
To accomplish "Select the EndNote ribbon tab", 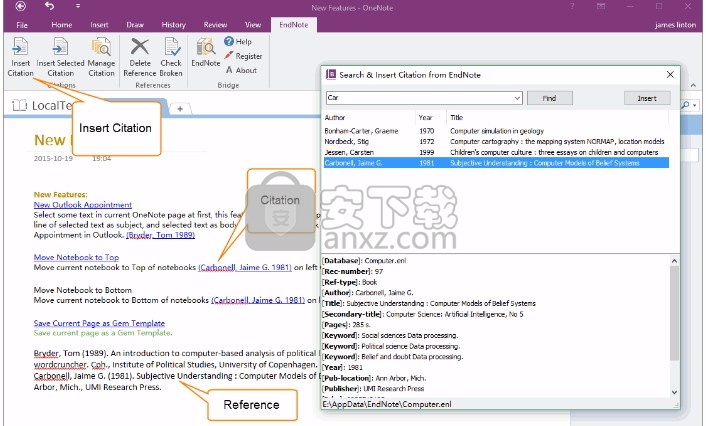I will coord(294,25).
